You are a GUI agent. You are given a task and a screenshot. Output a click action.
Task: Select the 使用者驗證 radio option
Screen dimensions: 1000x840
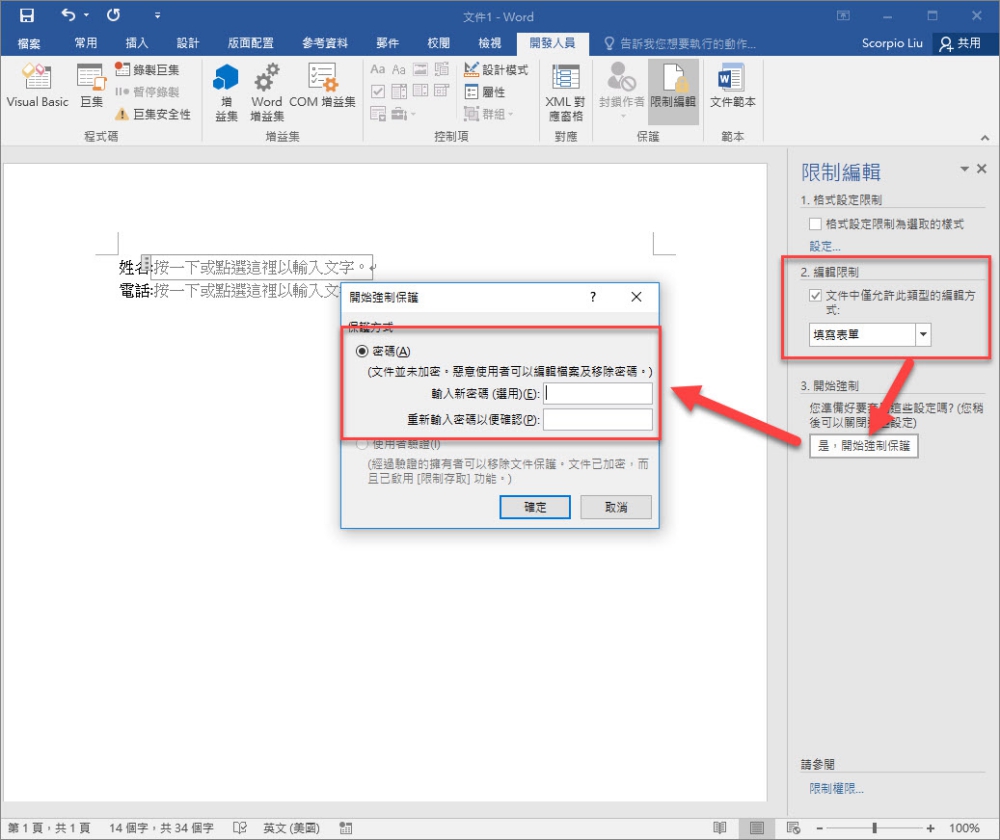(x=362, y=443)
